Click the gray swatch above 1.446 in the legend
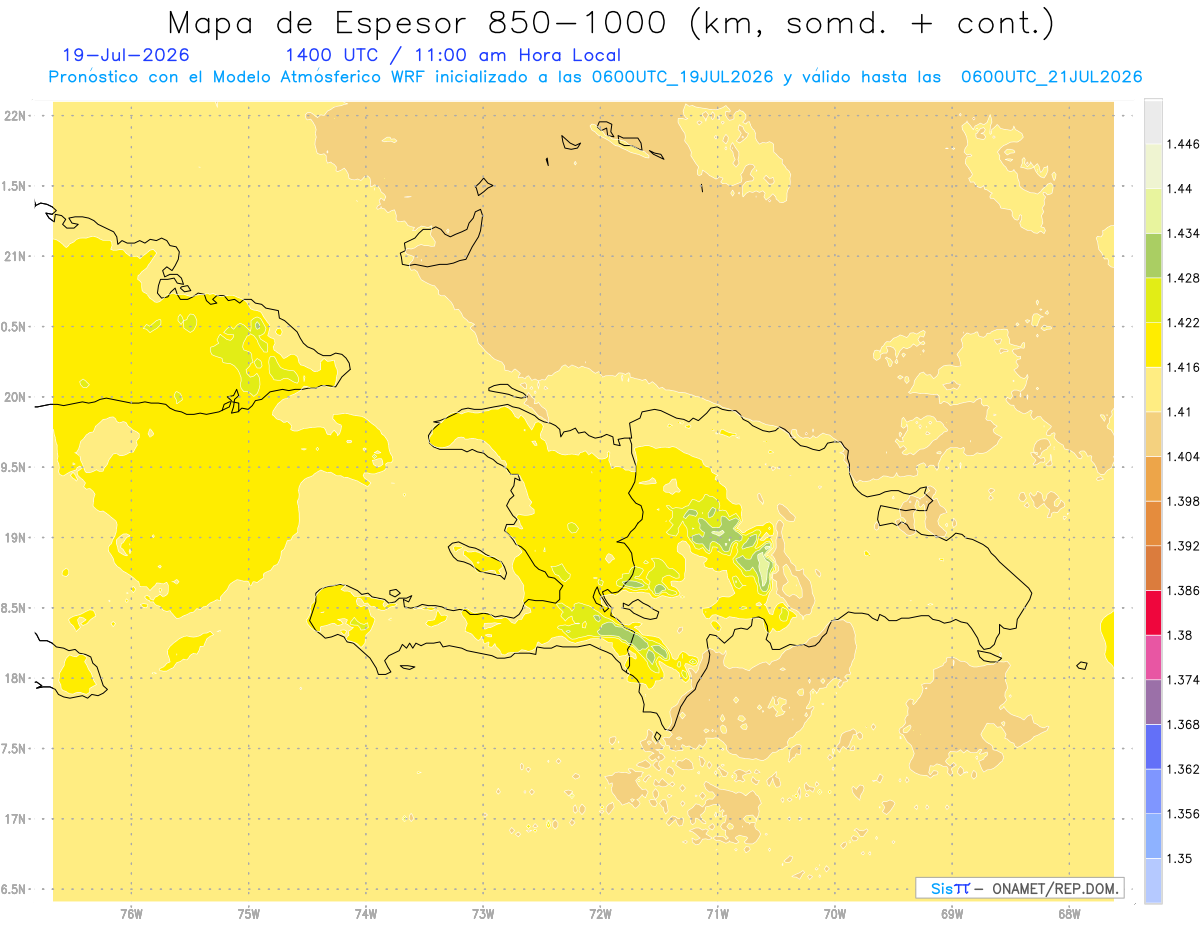The height and width of the screenshot is (927, 1200). tap(1153, 121)
